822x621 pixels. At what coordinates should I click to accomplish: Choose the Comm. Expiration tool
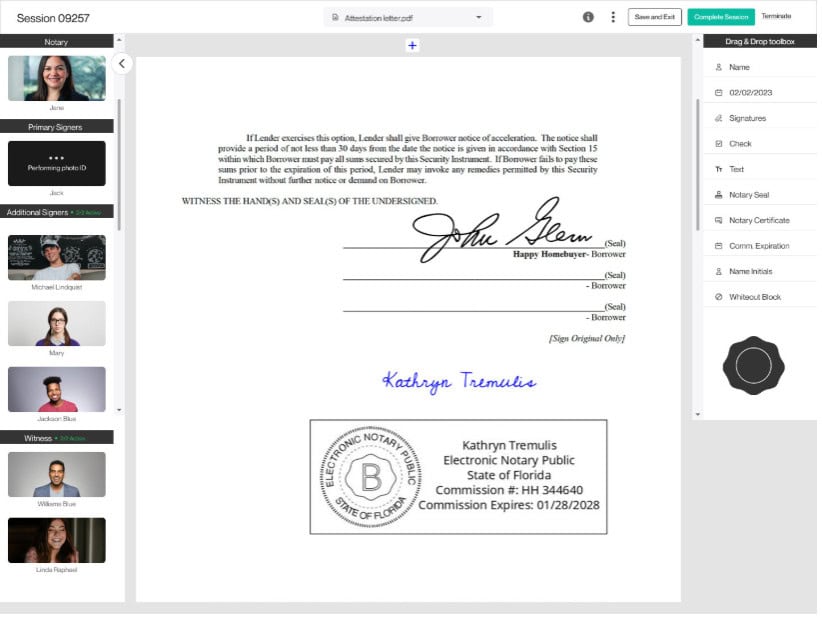(759, 246)
